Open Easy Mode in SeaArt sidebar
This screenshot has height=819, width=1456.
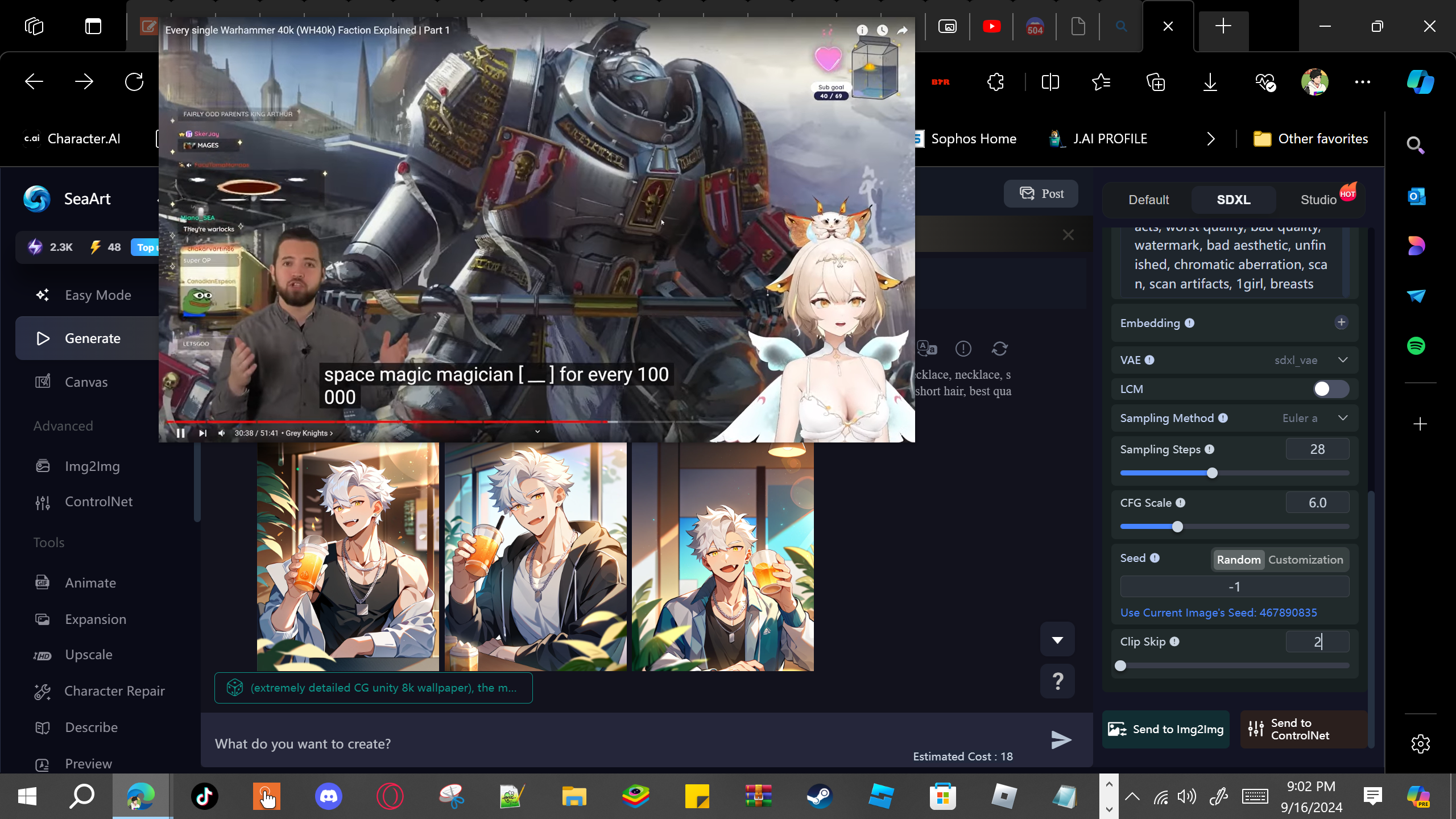pos(98,295)
